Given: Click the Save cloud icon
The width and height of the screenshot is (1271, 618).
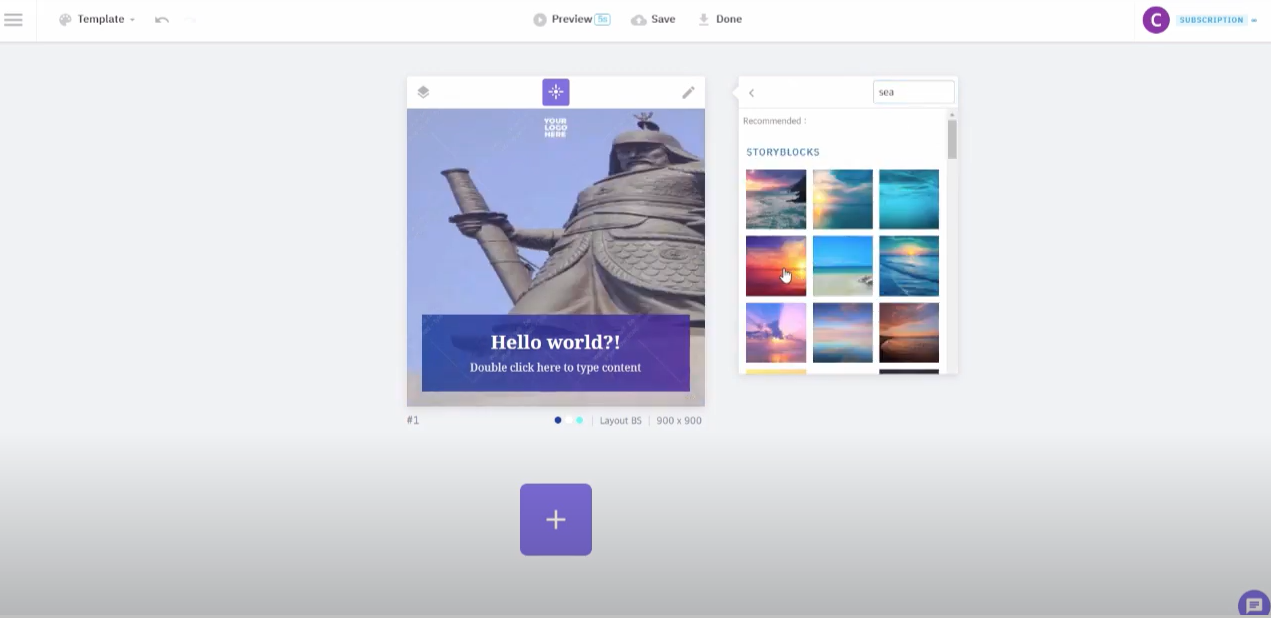Looking at the screenshot, I should click(x=637, y=18).
